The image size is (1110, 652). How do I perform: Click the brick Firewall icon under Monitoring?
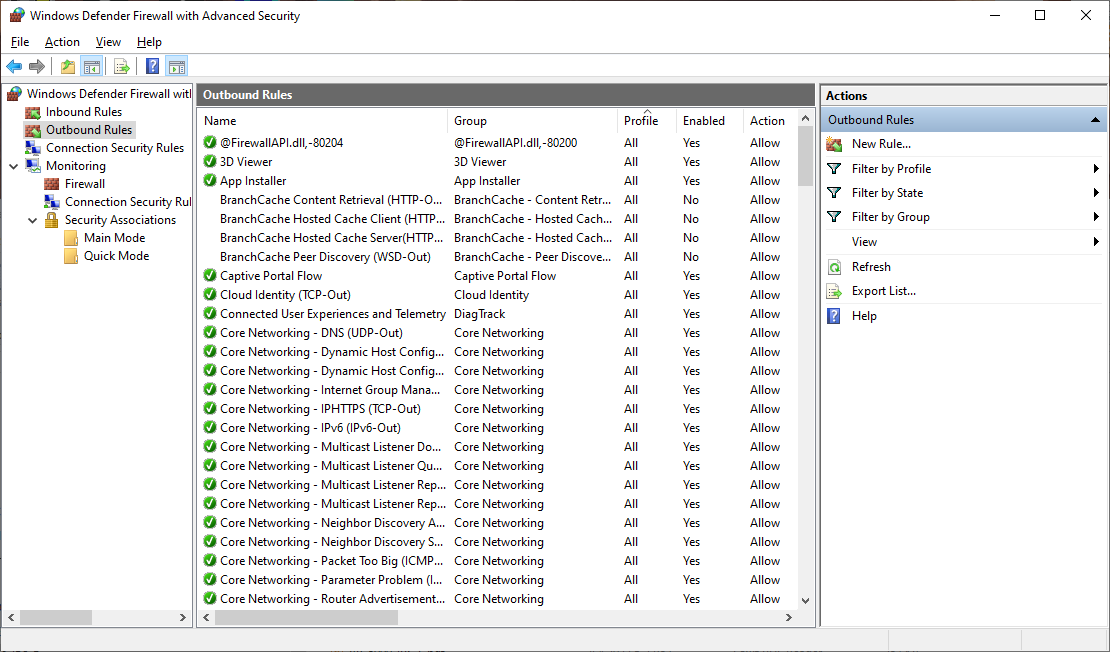(x=52, y=184)
